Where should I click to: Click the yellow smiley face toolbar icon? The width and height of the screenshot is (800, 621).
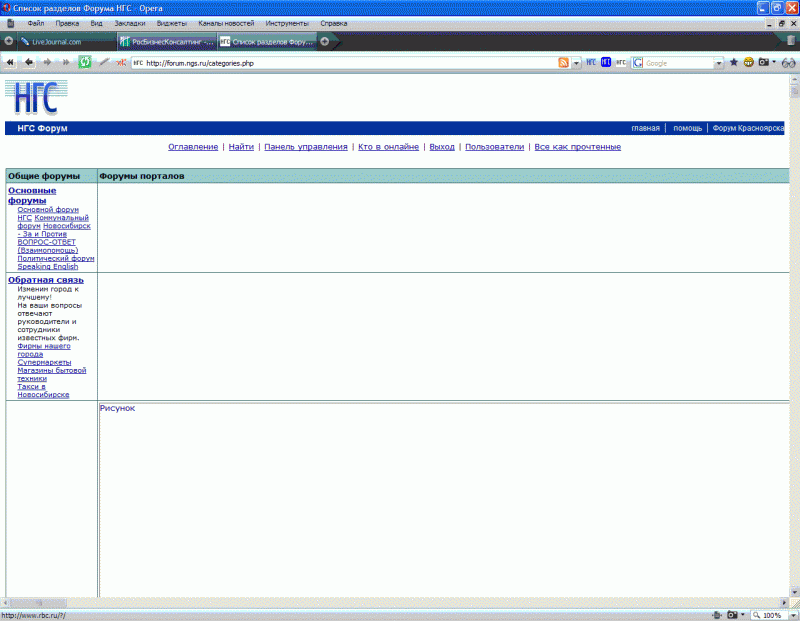click(x=748, y=62)
